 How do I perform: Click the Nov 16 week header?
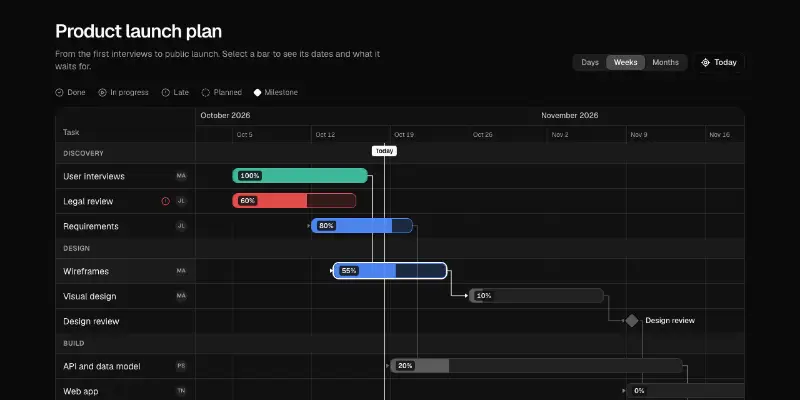719,135
